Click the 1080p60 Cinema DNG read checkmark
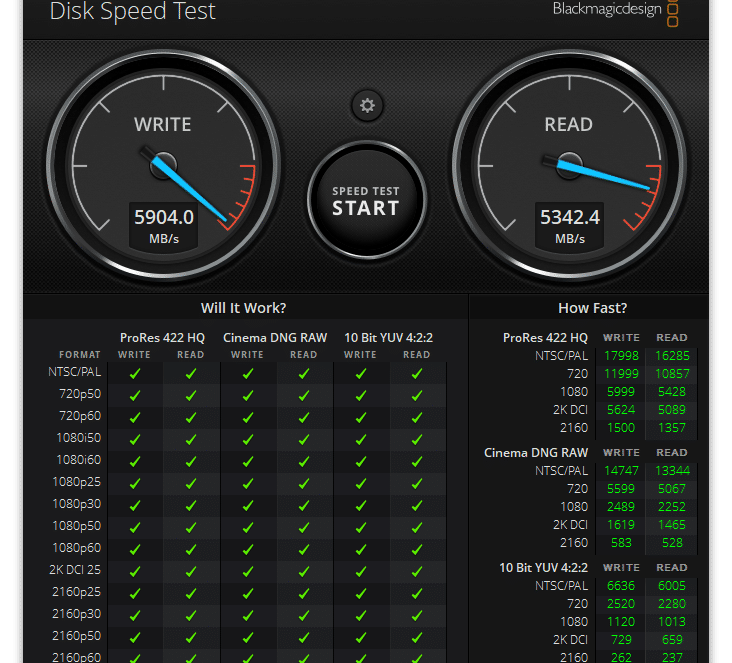 pyautogui.click(x=304, y=549)
